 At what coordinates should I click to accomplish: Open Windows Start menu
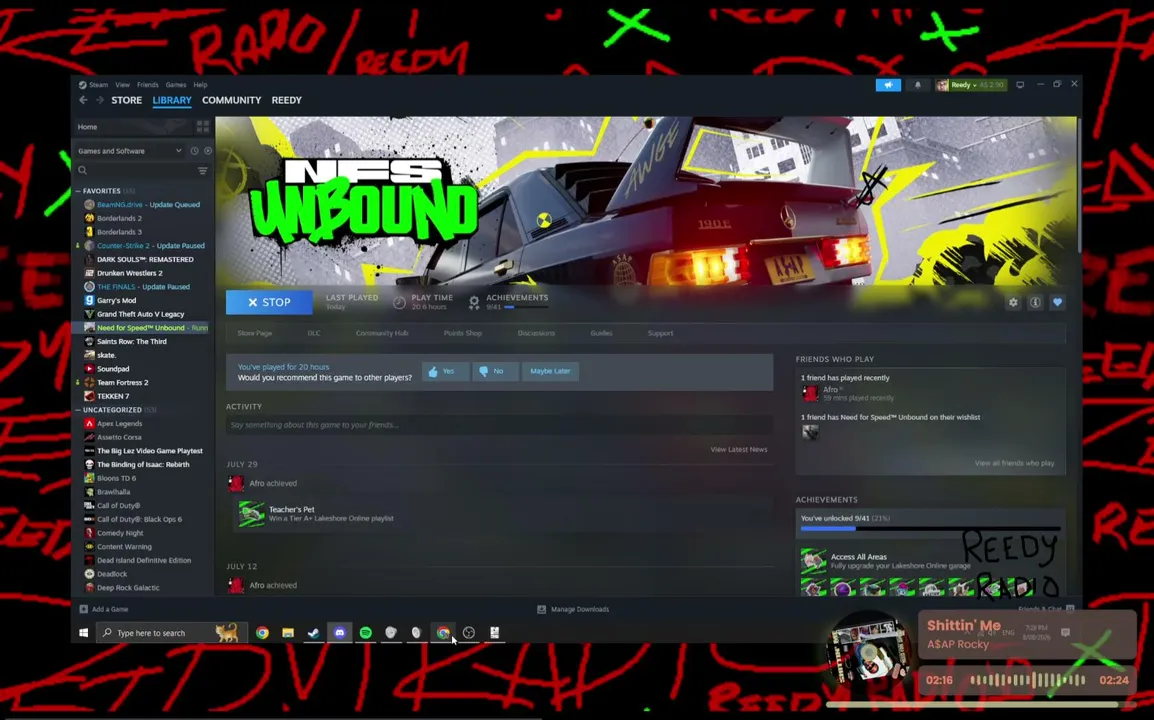coord(83,632)
